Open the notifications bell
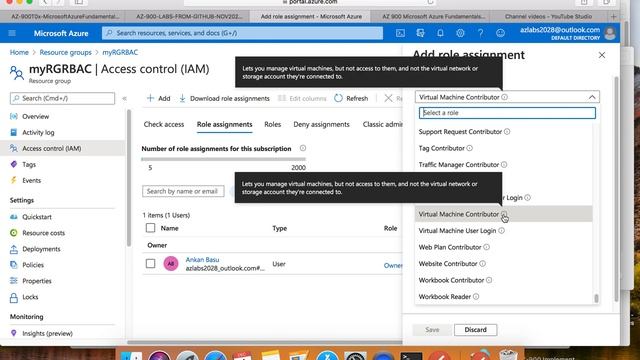Image resolution: width=640 pixels, height=360 pixels. [440, 33]
